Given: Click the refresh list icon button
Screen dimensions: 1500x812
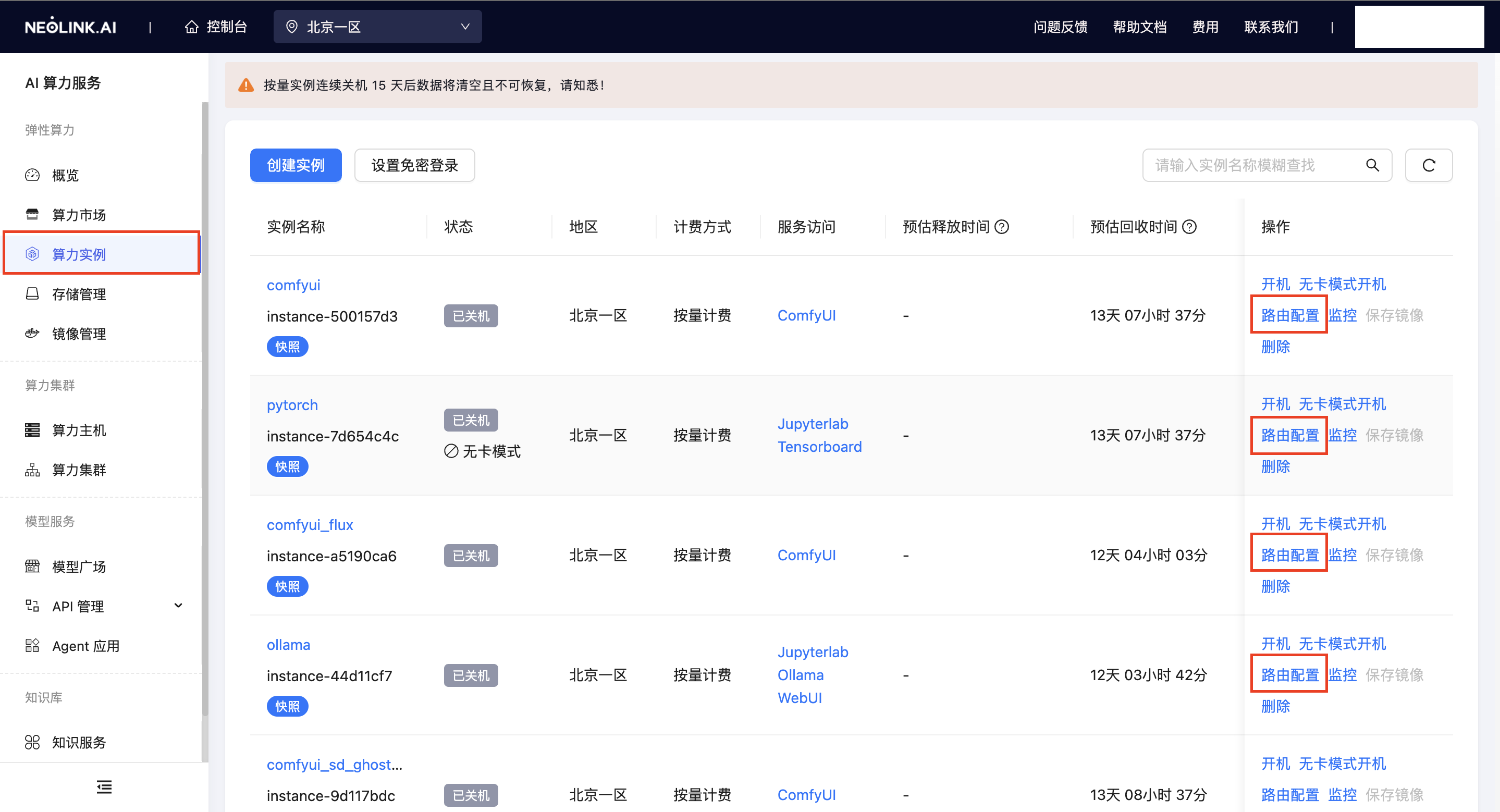Looking at the screenshot, I should coord(1429,165).
